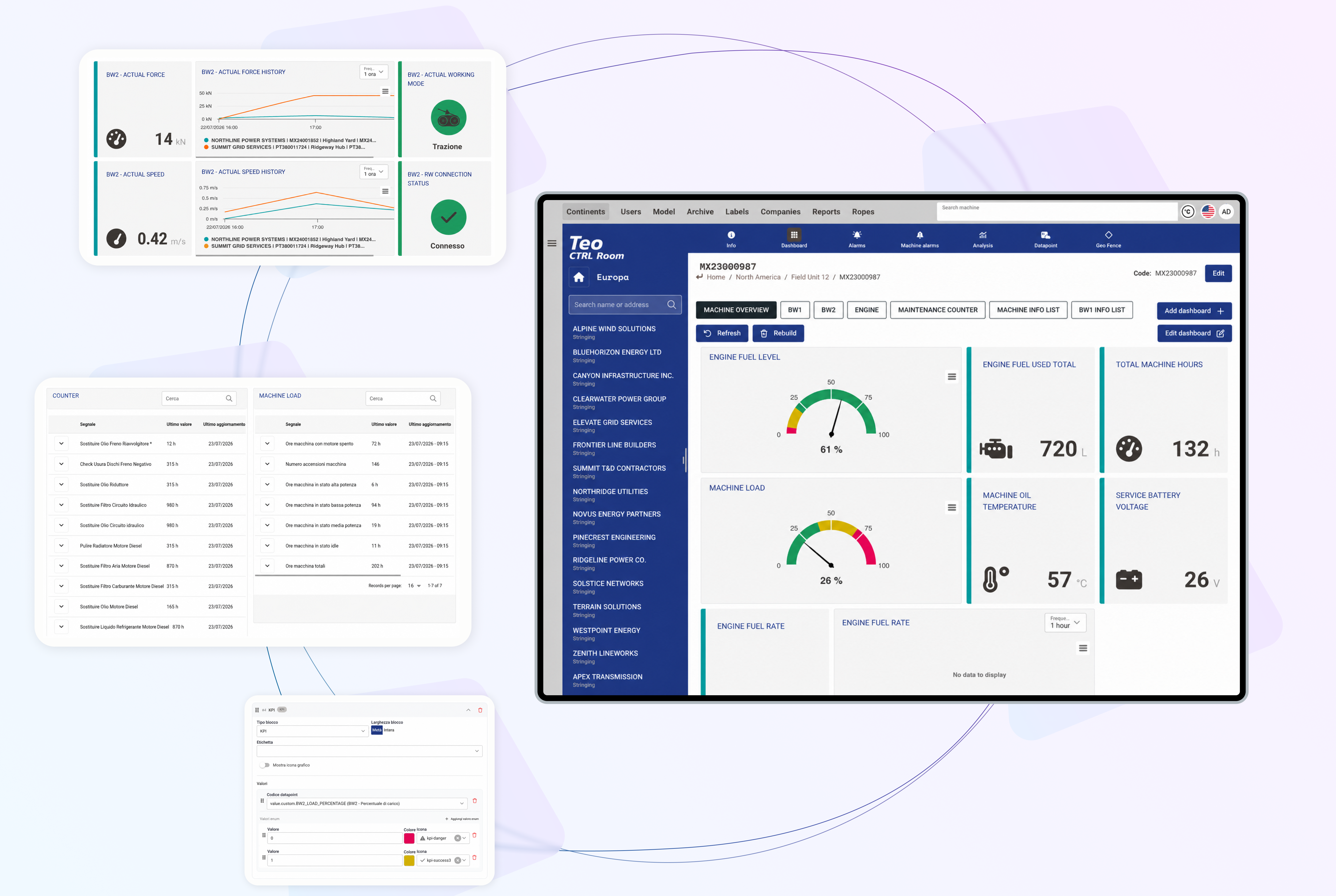Viewport: 1336px width, 896px height.
Task: Click Aggiungi valore enum link
Action: [462, 819]
